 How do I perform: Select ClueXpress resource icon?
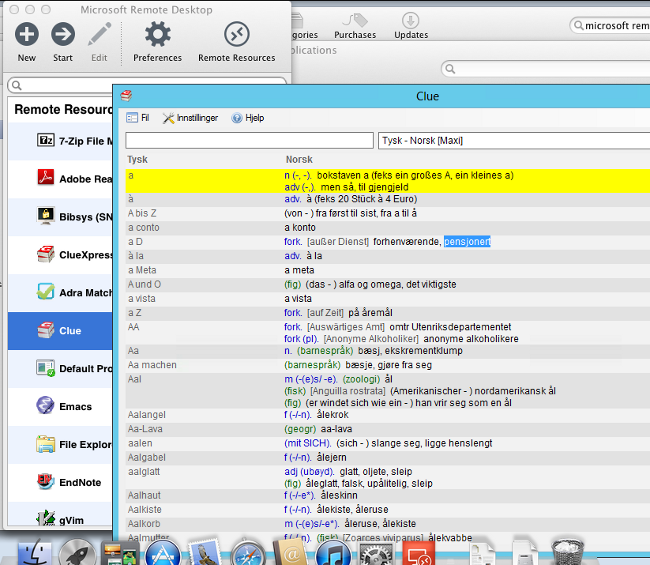pyautogui.click(x=46, y=254)
